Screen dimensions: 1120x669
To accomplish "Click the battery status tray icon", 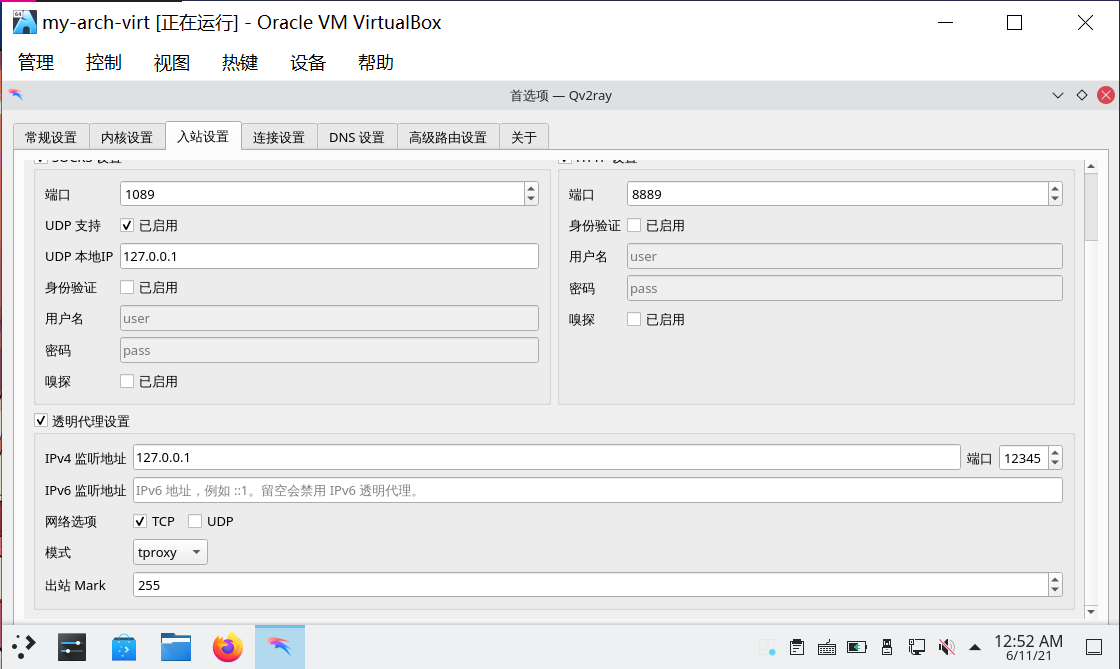I will (856, 647).
